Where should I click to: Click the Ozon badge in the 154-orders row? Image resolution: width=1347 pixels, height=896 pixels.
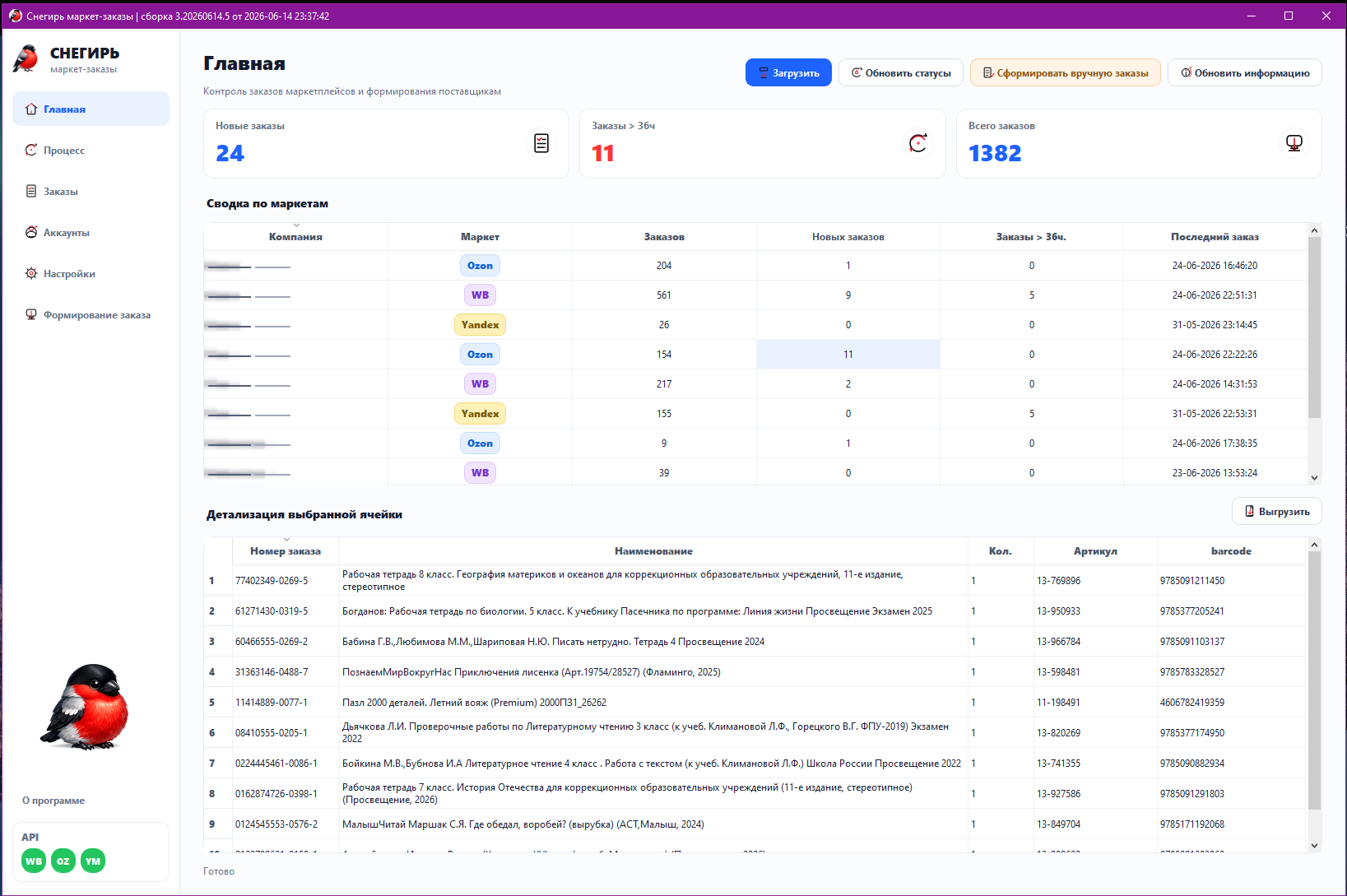[x=480, y=355]
